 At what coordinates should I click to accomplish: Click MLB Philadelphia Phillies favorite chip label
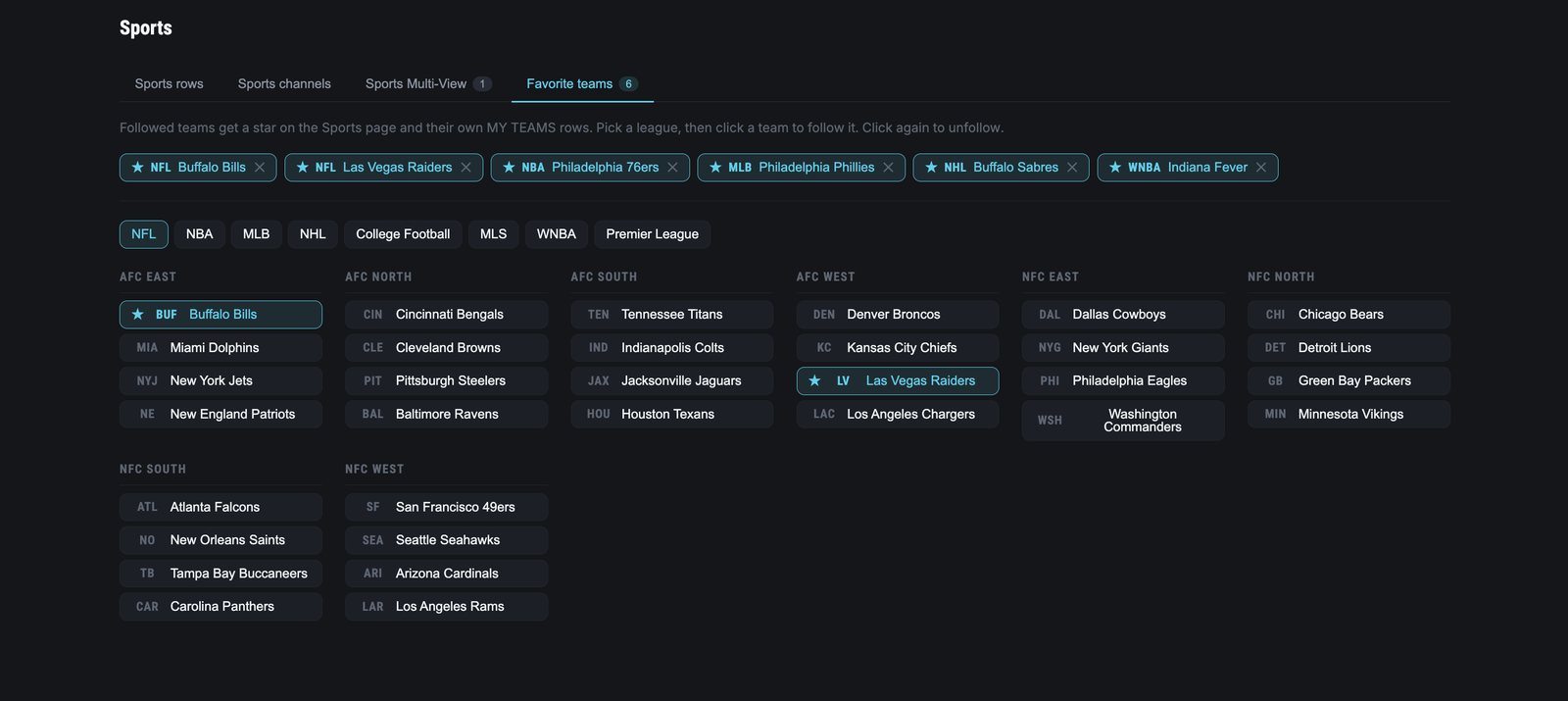point(801,168)
